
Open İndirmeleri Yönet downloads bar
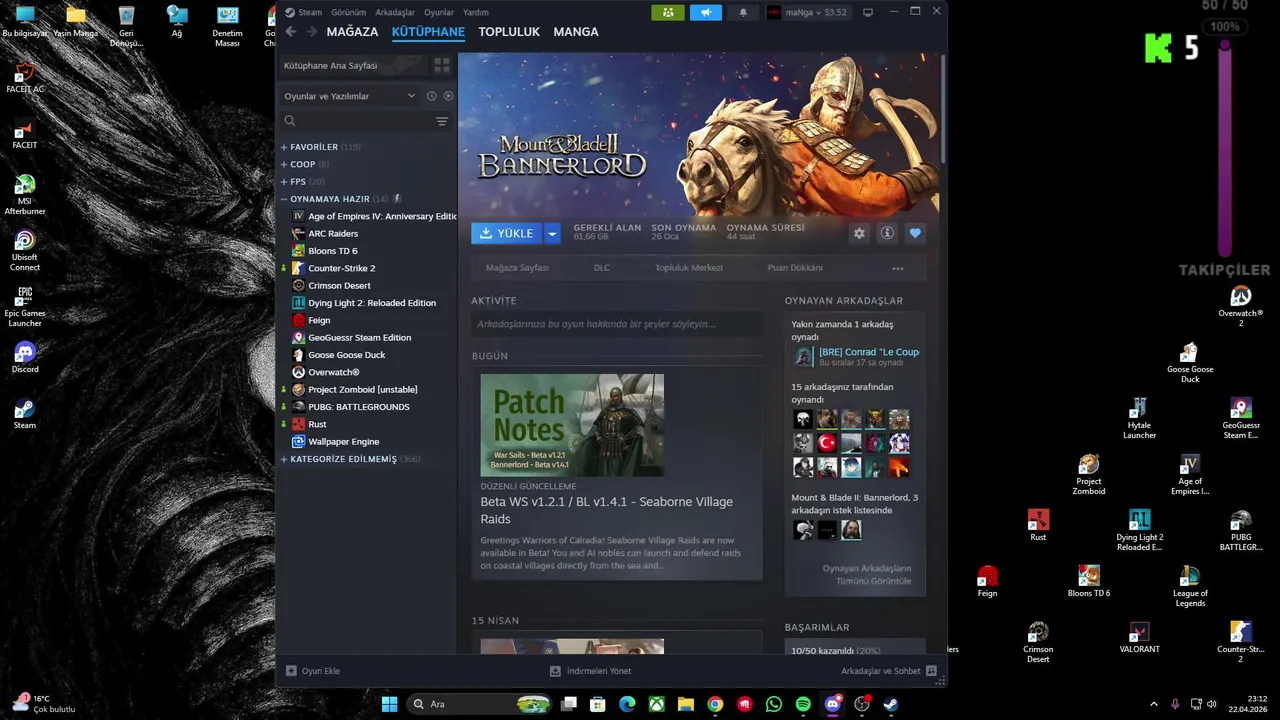pyautogui.click(x=591, y=671)
